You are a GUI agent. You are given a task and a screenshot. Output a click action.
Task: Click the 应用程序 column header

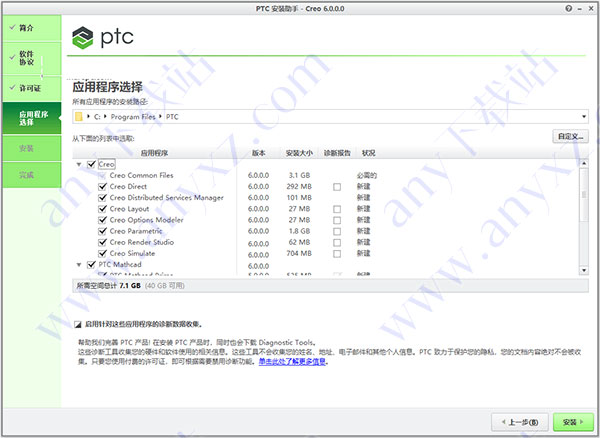pos(154,153)
